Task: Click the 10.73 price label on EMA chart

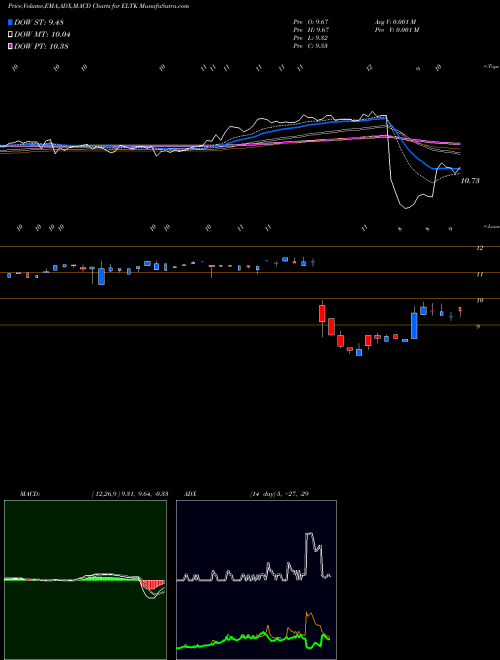Action: (x=470, y=181)
